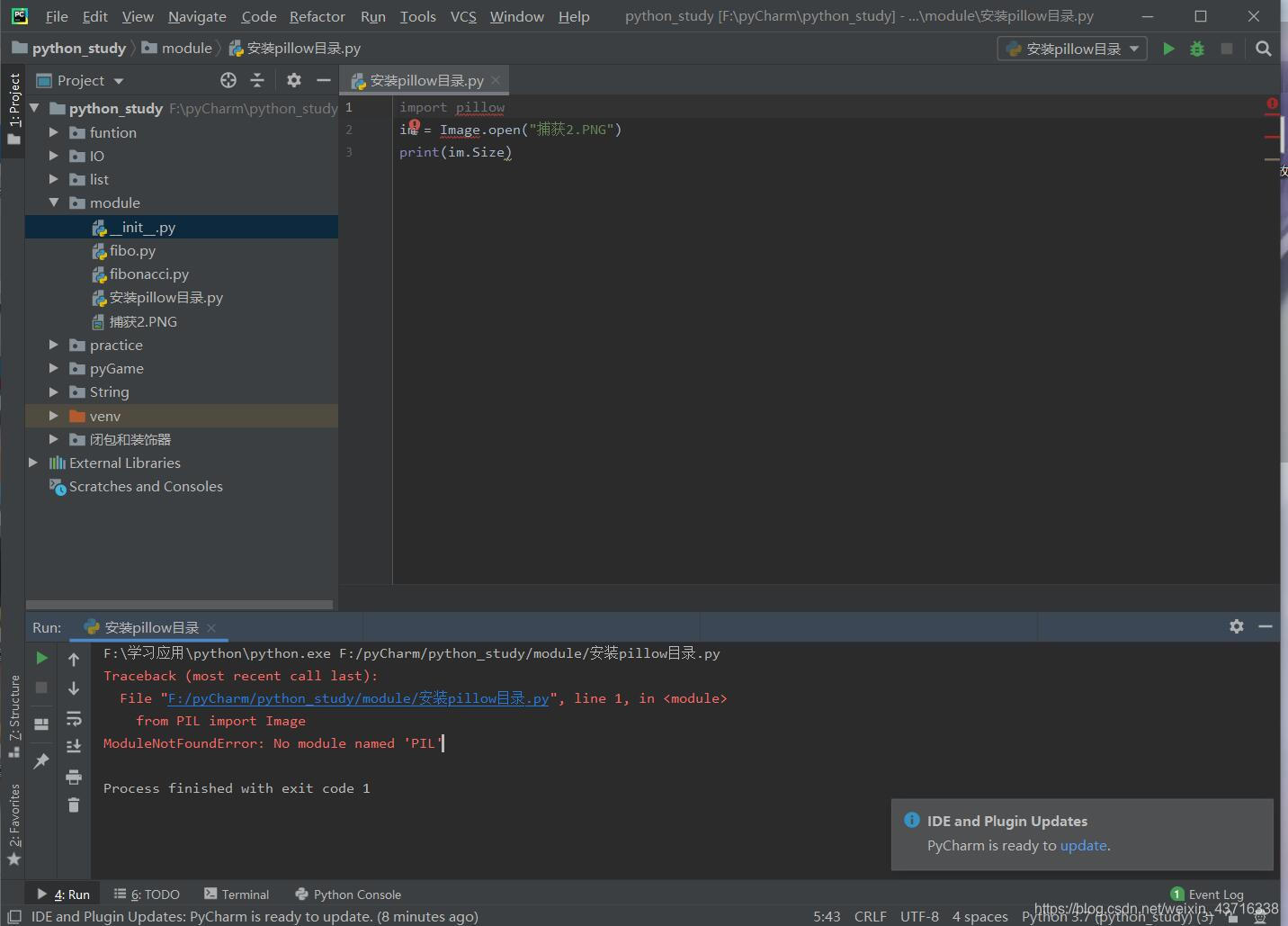The image size is (1288, 926).
Task: Clear console with trash icon
Action: pyautogui.click(x=74, y=805)
